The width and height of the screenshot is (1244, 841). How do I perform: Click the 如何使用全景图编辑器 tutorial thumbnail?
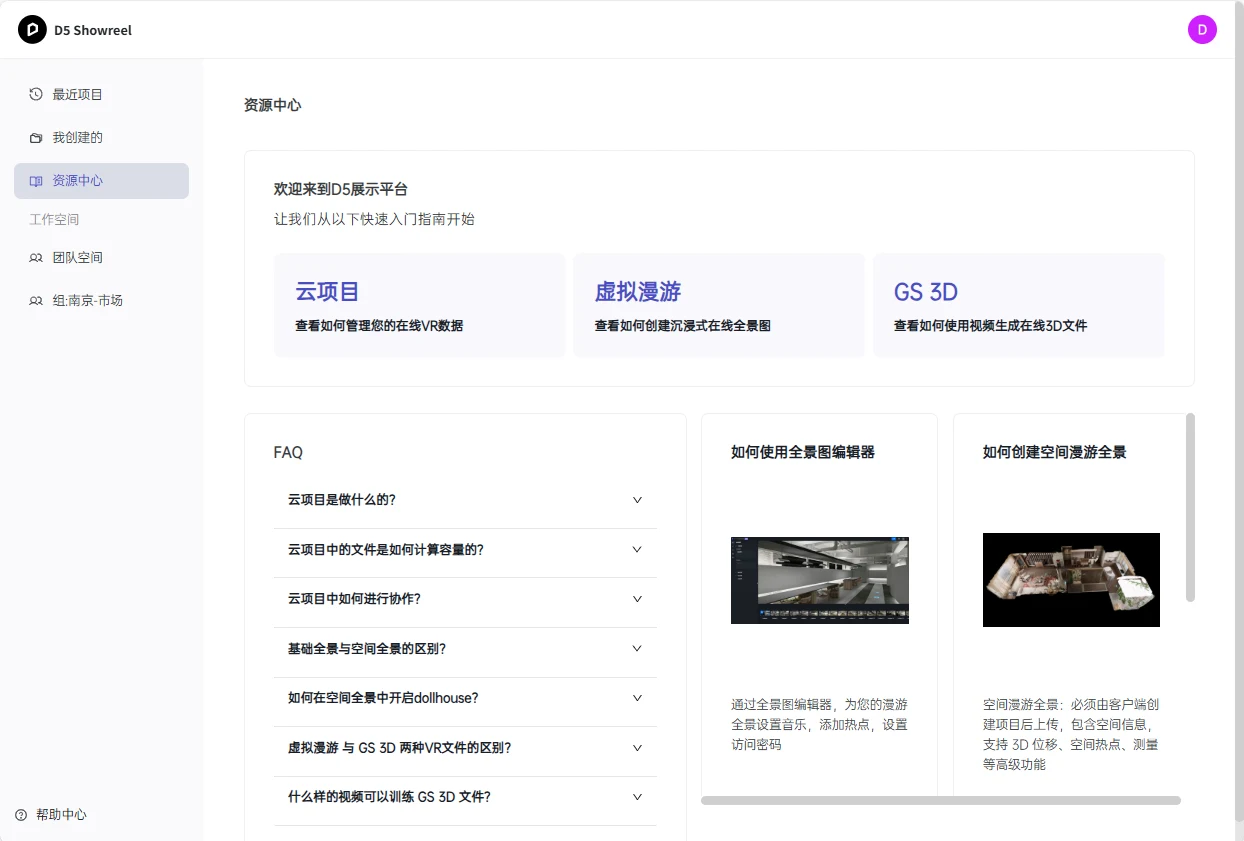click(819, 580)
